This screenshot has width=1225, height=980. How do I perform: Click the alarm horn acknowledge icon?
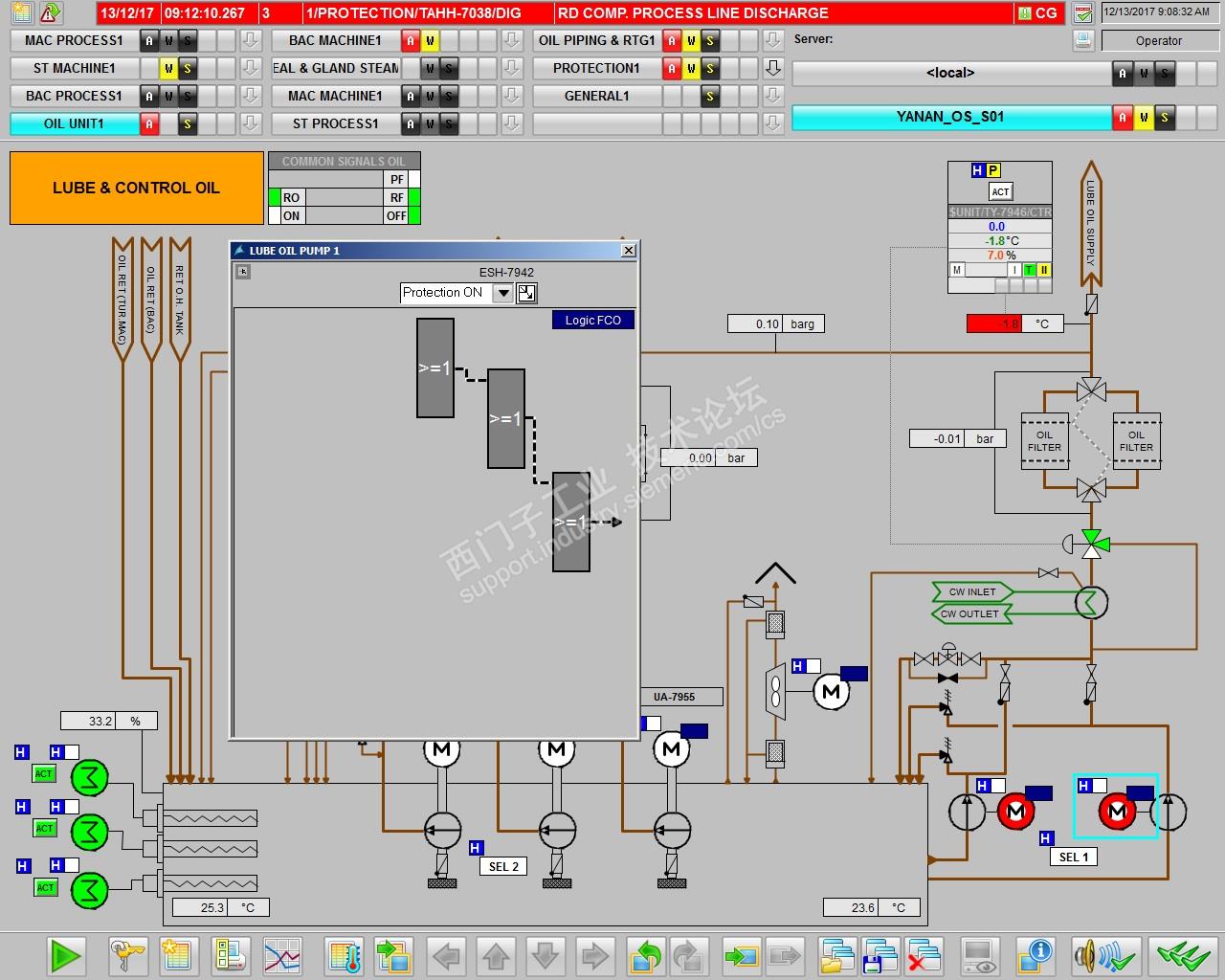[1105, 955]
